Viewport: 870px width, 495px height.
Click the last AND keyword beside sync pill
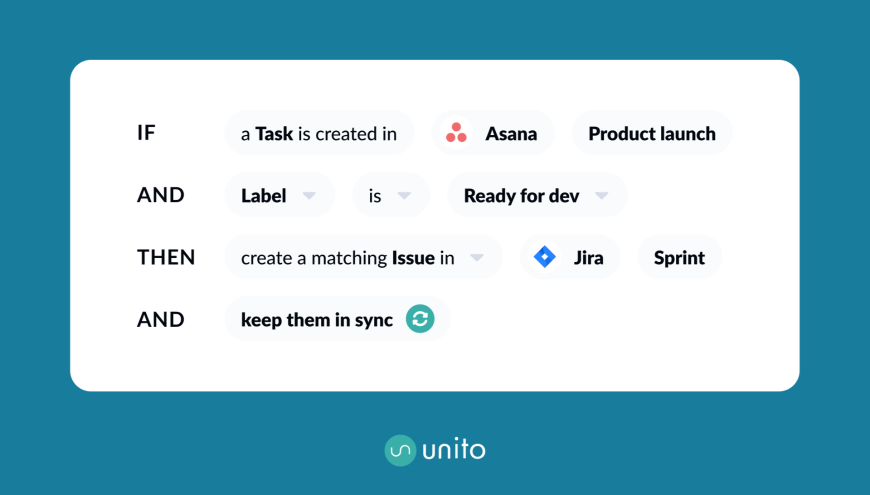point(161,319)
